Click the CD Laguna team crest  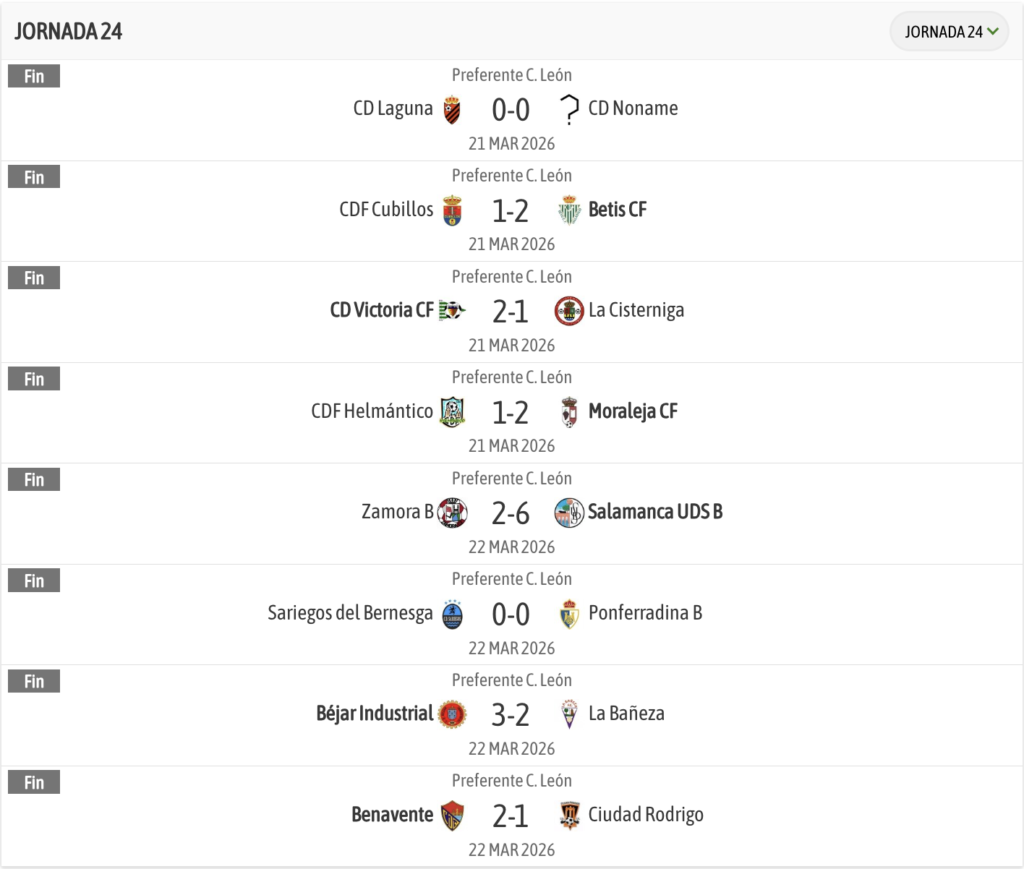pos(452,109)
